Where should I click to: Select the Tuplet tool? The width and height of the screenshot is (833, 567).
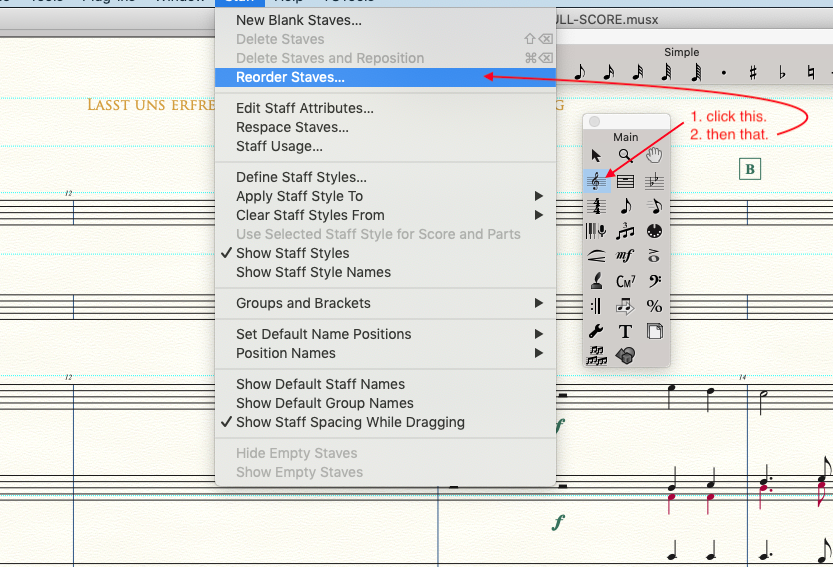click(x=625, y=231)
